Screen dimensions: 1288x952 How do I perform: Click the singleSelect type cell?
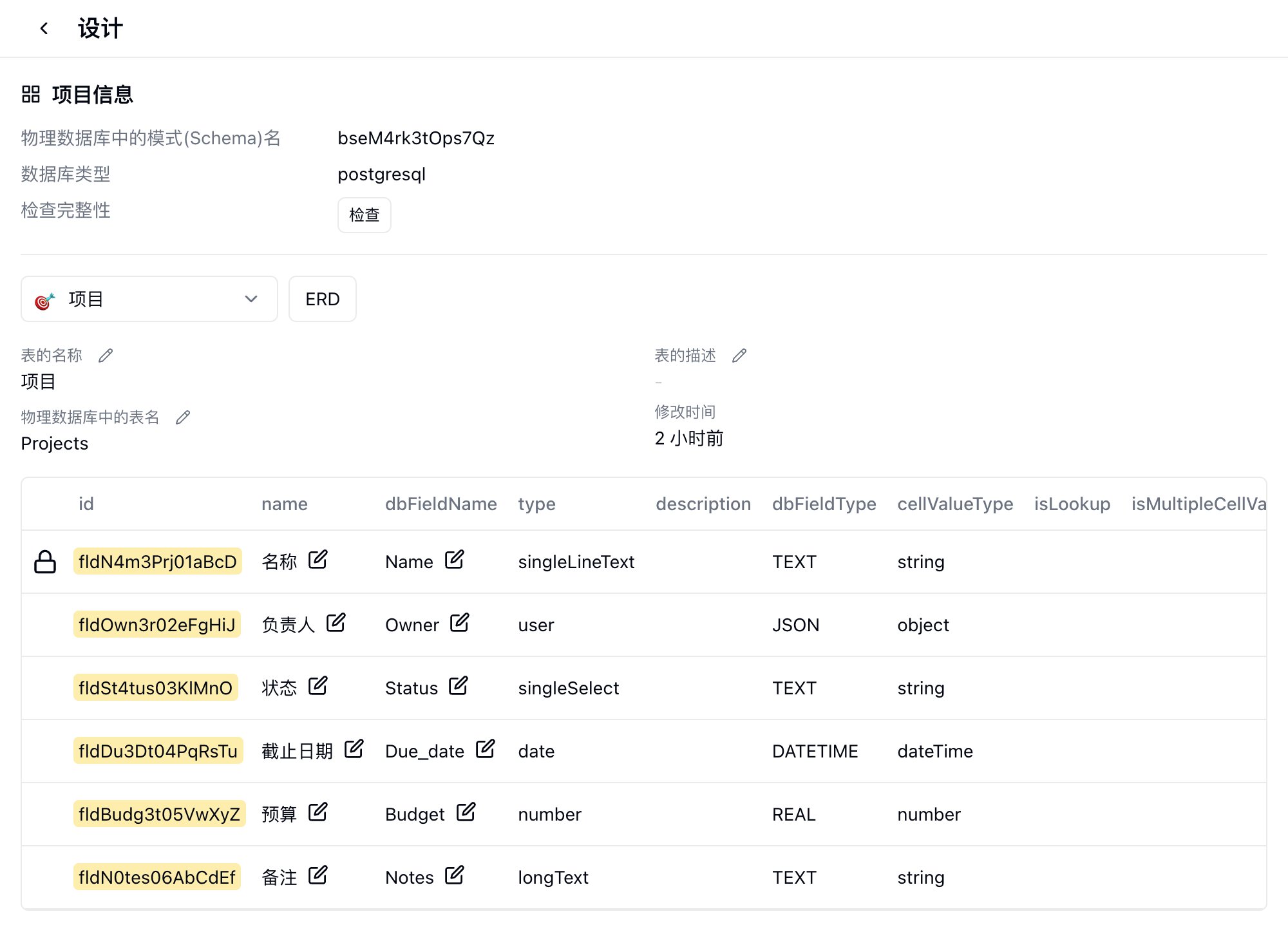click(569, 688)
